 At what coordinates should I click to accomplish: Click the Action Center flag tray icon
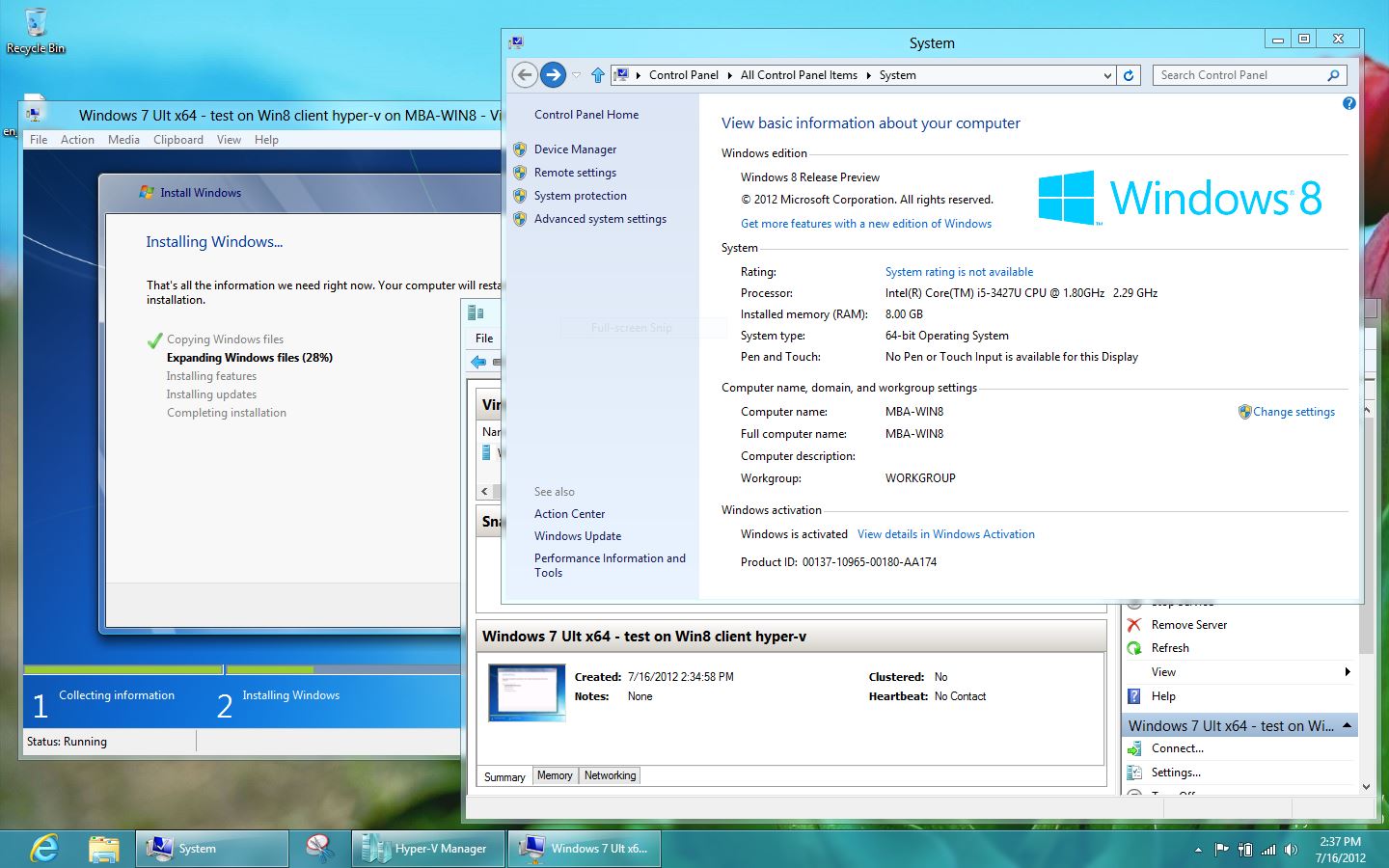(1221, 850)
